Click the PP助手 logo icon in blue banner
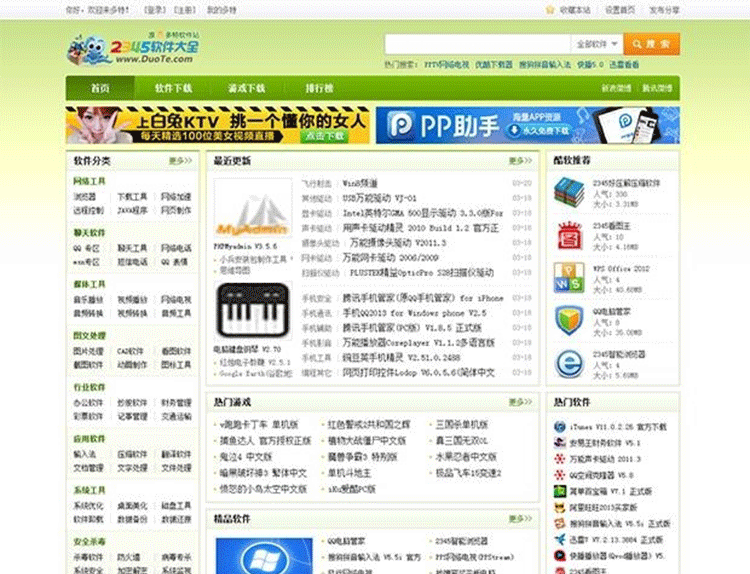The image size is (750, 574). tap(400, 125)
